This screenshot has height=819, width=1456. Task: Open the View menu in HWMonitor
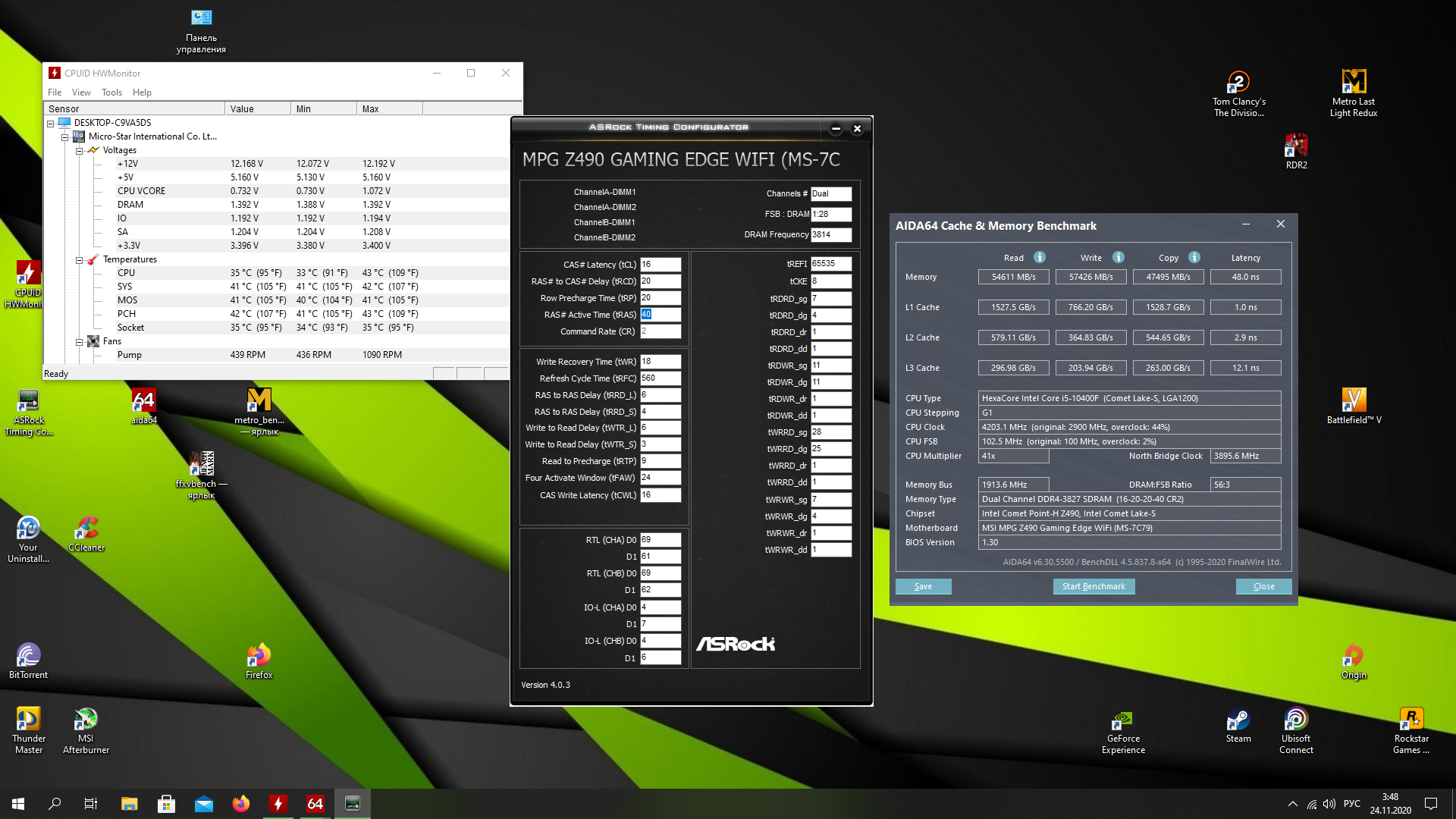click(81, 93)
